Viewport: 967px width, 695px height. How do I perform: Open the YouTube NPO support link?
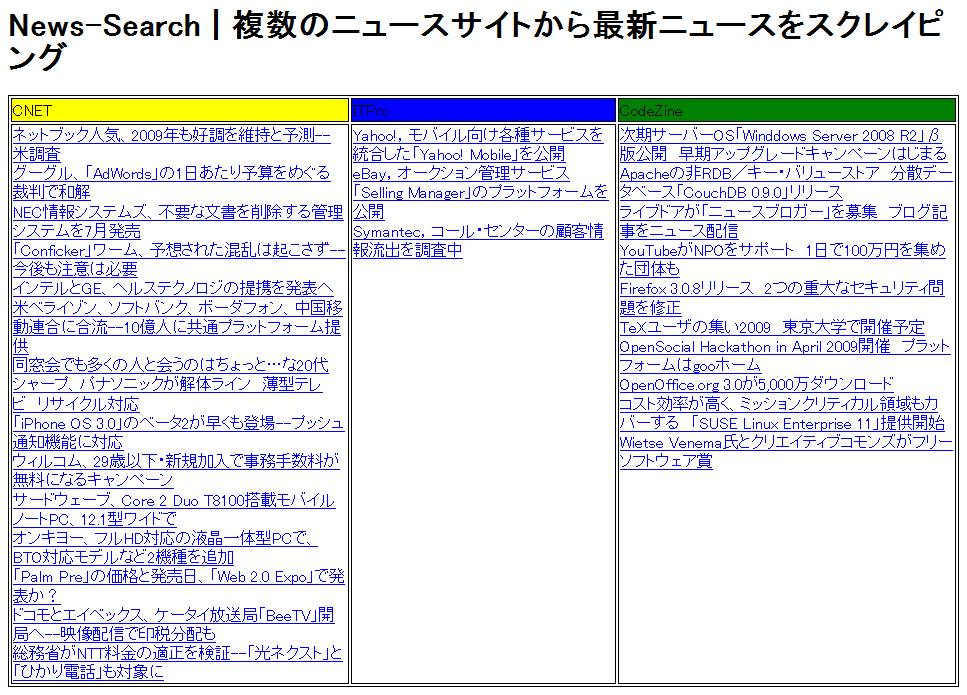click(x=783, y=260)
